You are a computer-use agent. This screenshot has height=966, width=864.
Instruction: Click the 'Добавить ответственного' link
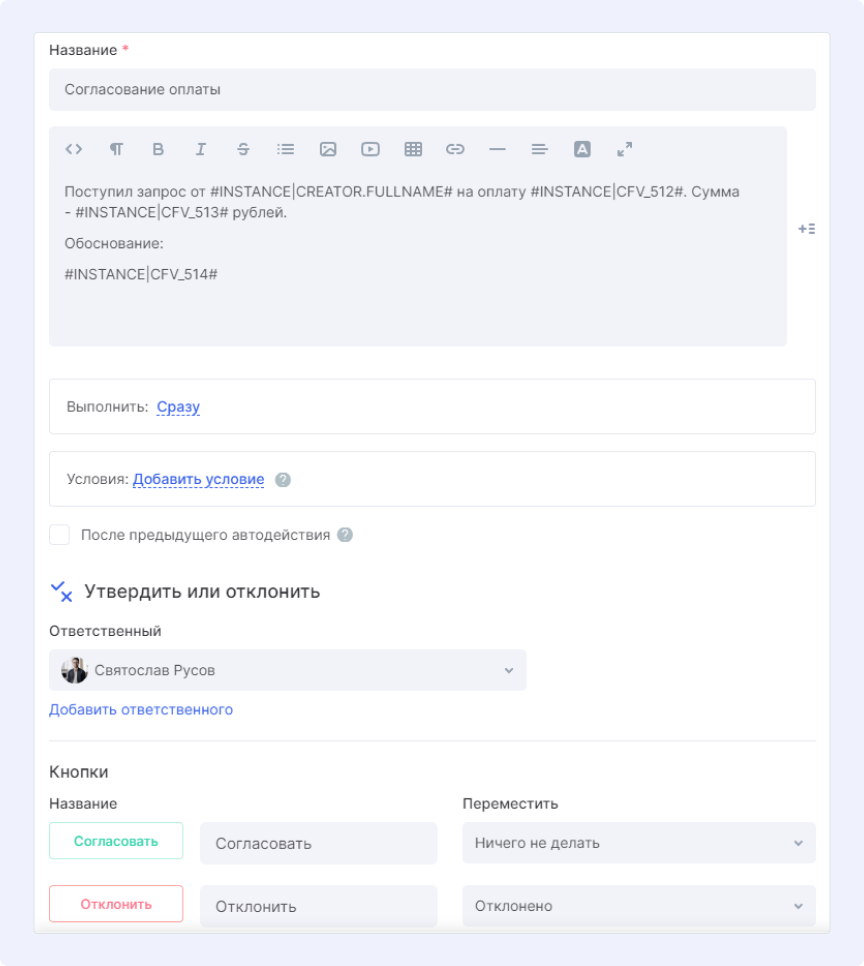pos(141,710)
